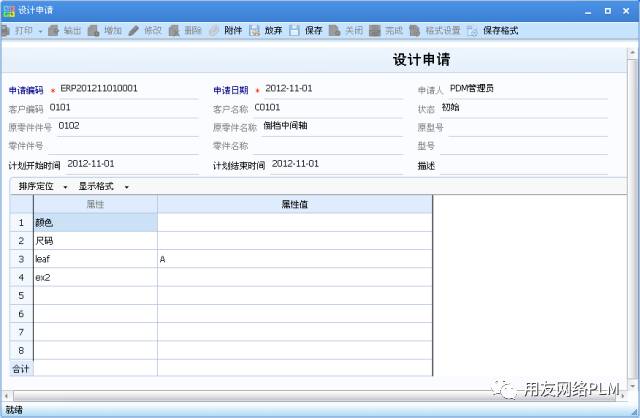
Task: Click the 修改 (edit) pencil icon
Action: (x=135, y=31)
